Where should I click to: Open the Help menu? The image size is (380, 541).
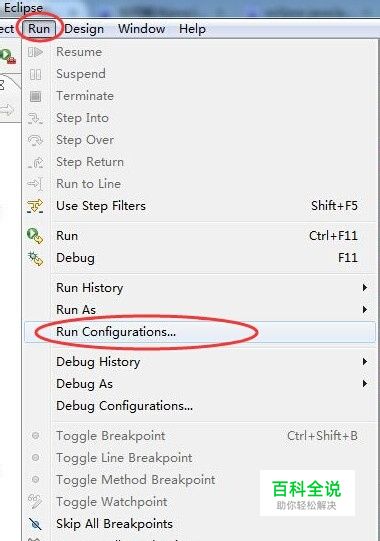click(192, 29)
